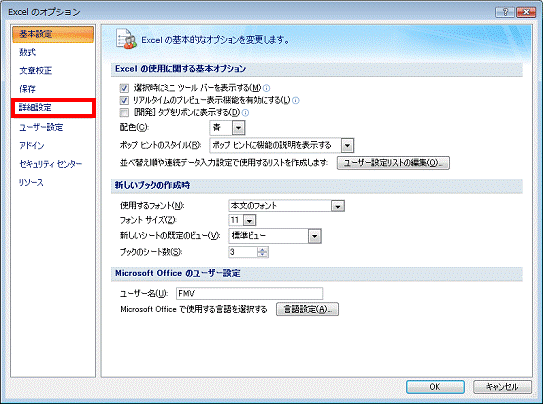543x404 pixels.
Task: Click the ユーザー設定リストの編集 button
Action: click(x=393, y=163)
